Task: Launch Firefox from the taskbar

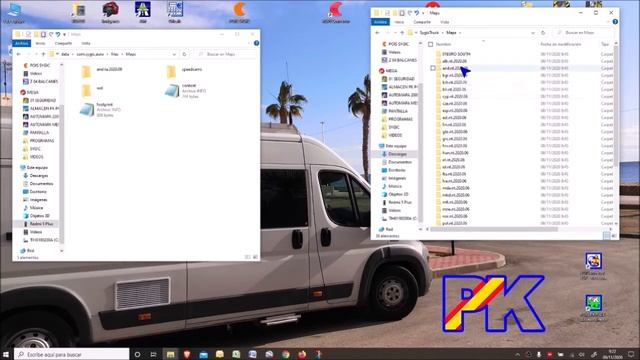Action: tap(302, 354)
